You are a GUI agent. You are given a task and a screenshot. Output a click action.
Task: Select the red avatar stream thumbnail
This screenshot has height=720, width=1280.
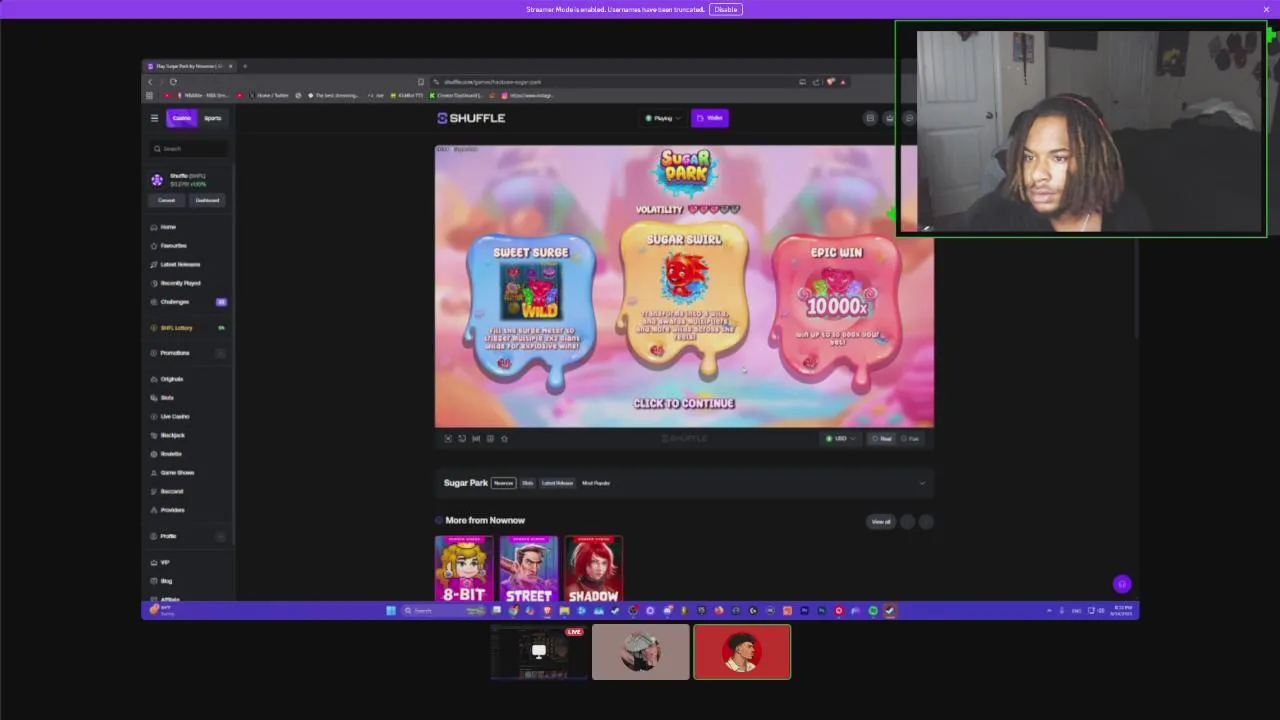click(742, 652)
